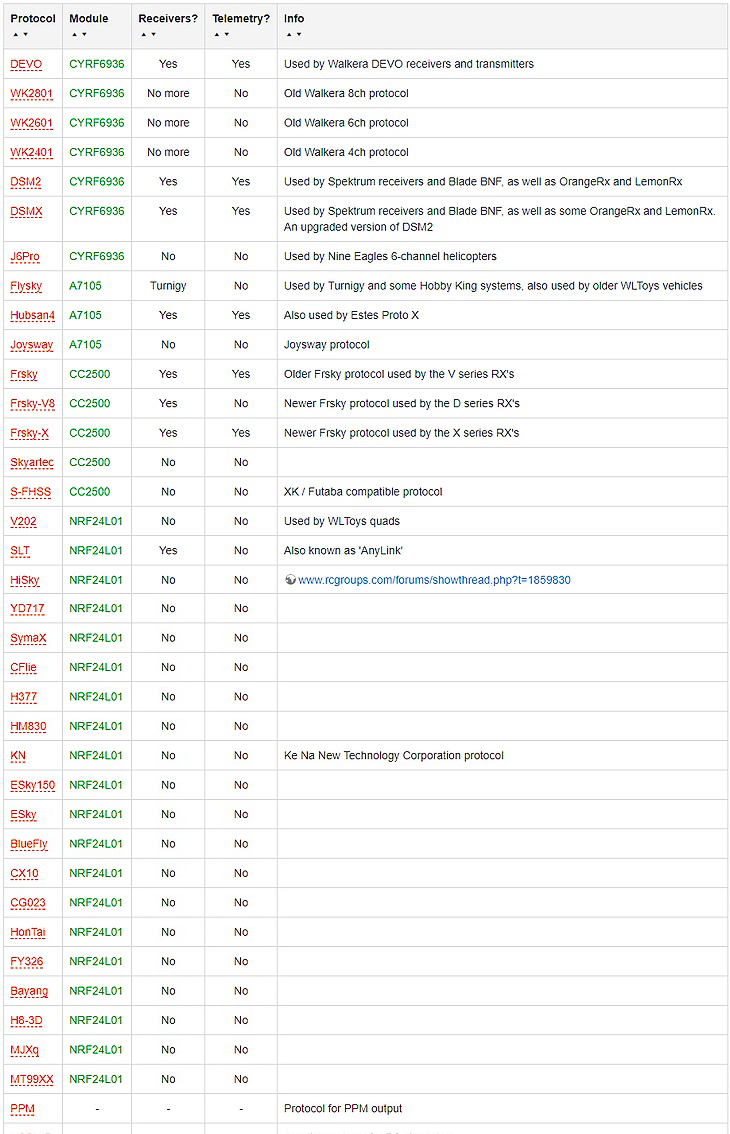Sort Protocol column descending with down arrow
The width and height of the screenshot is (730, 1134).
click(25, 34)
